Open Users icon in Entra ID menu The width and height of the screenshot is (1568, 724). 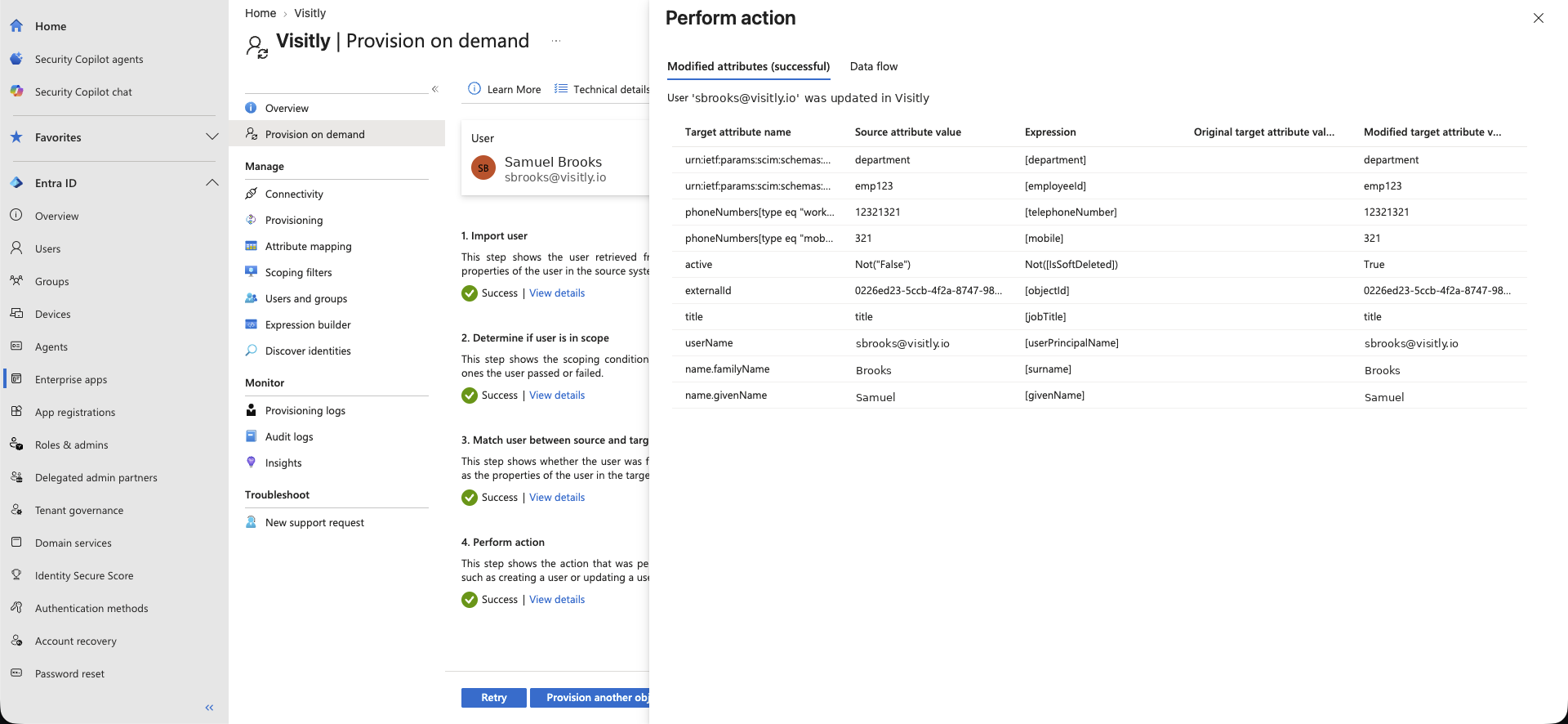click(x=16, y=248)
